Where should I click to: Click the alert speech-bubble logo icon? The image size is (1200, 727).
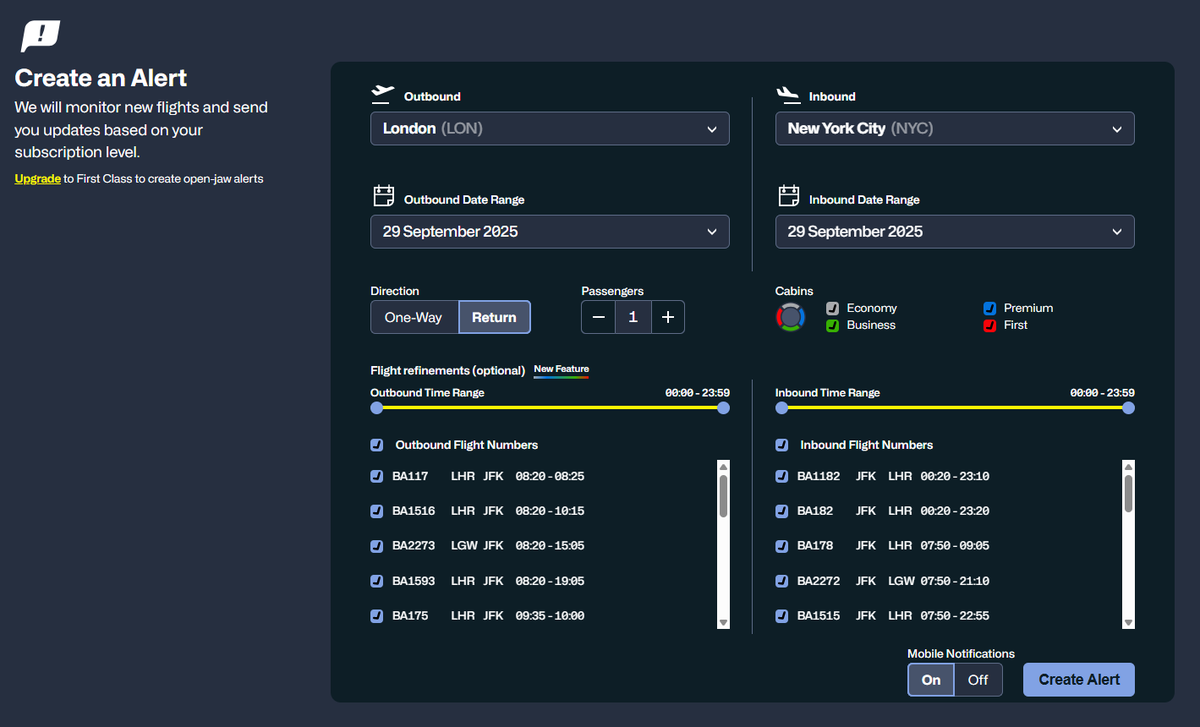(40, 37)
